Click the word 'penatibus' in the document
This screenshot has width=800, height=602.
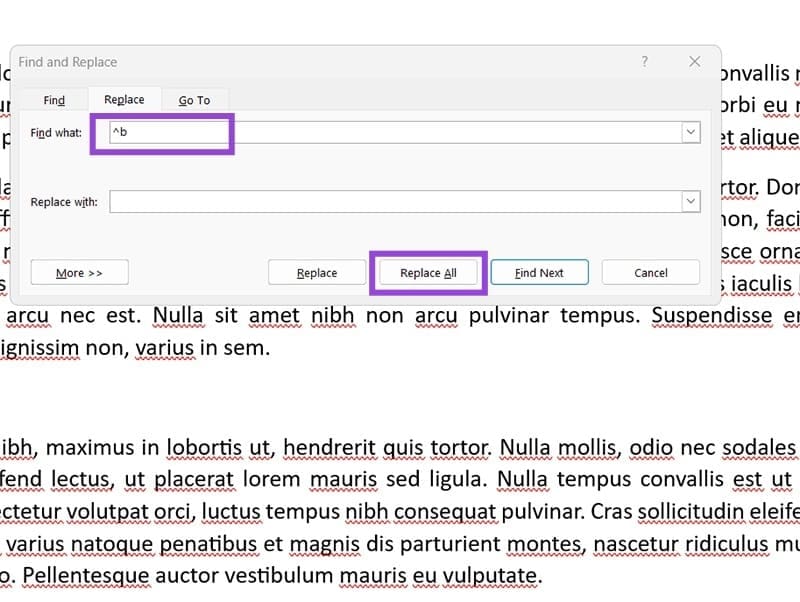(x=208, y=544)
